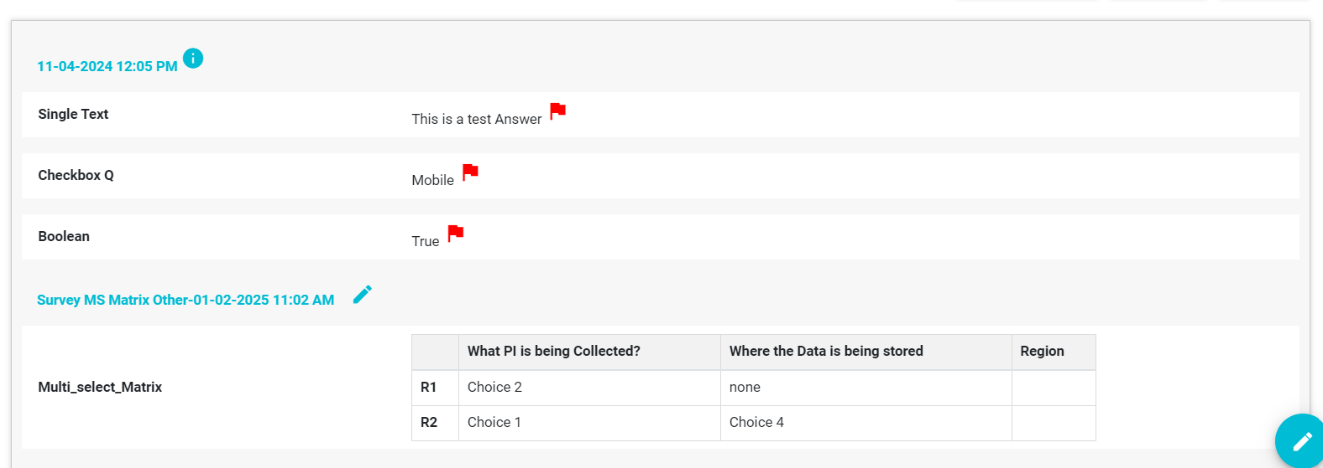Viewport: 1323px width, 468px height.
Task: Click the Single Text question label
Action: [x=73, y=115]
